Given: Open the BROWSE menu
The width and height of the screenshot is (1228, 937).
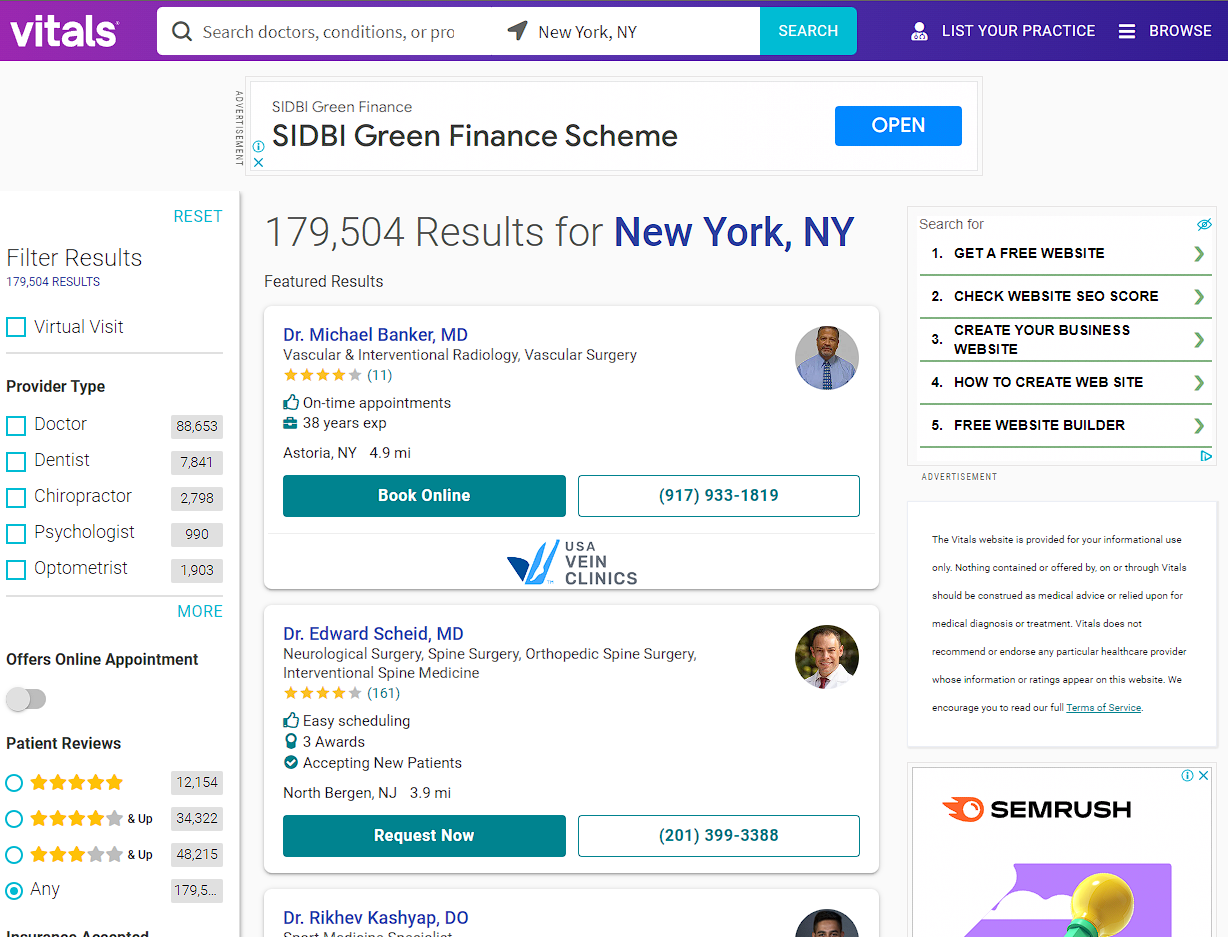Looking at the screenshot, I should click(1165, 31).
